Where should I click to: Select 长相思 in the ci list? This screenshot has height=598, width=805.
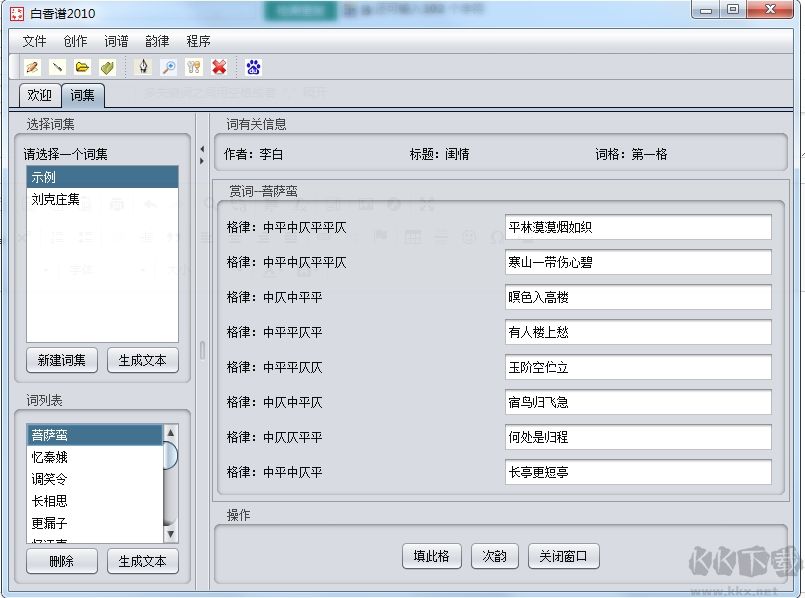(94, 501)
